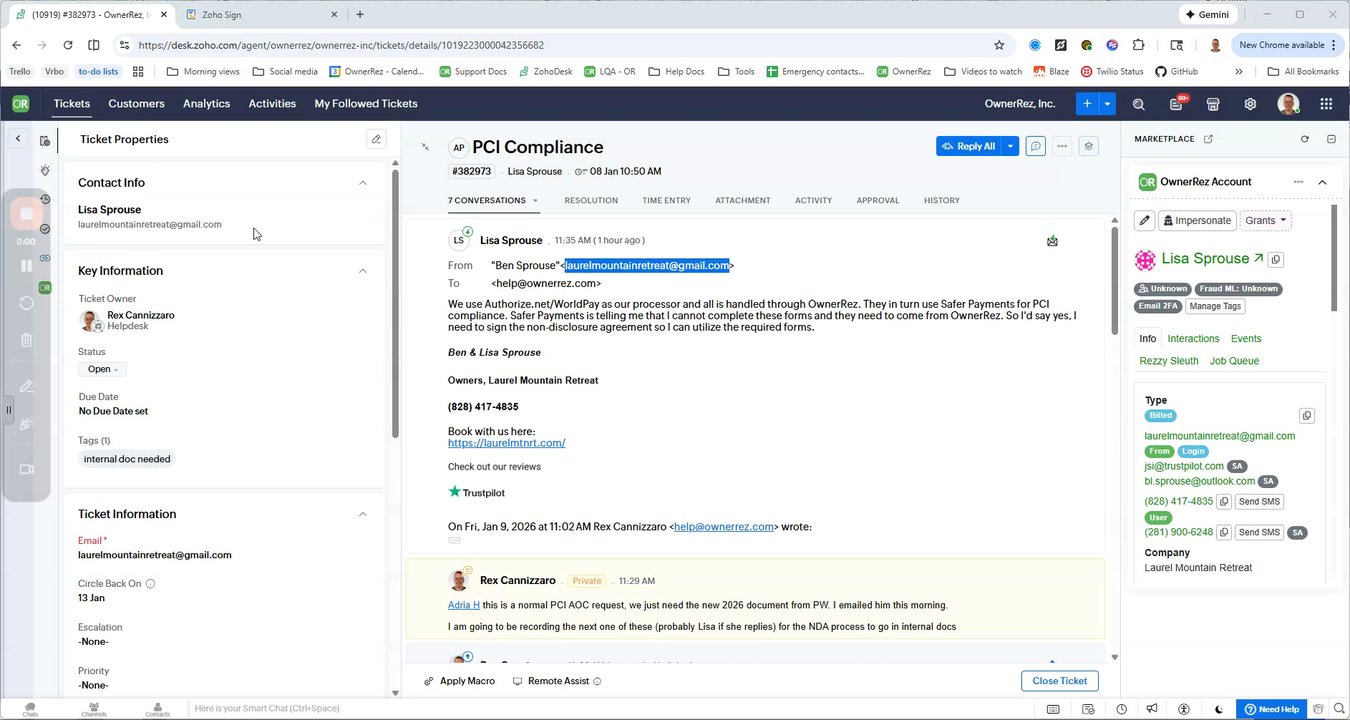Open the Chats icon in the bottom bar
The width and height of the screenshot is (1350, 720).
coord(30,708)
